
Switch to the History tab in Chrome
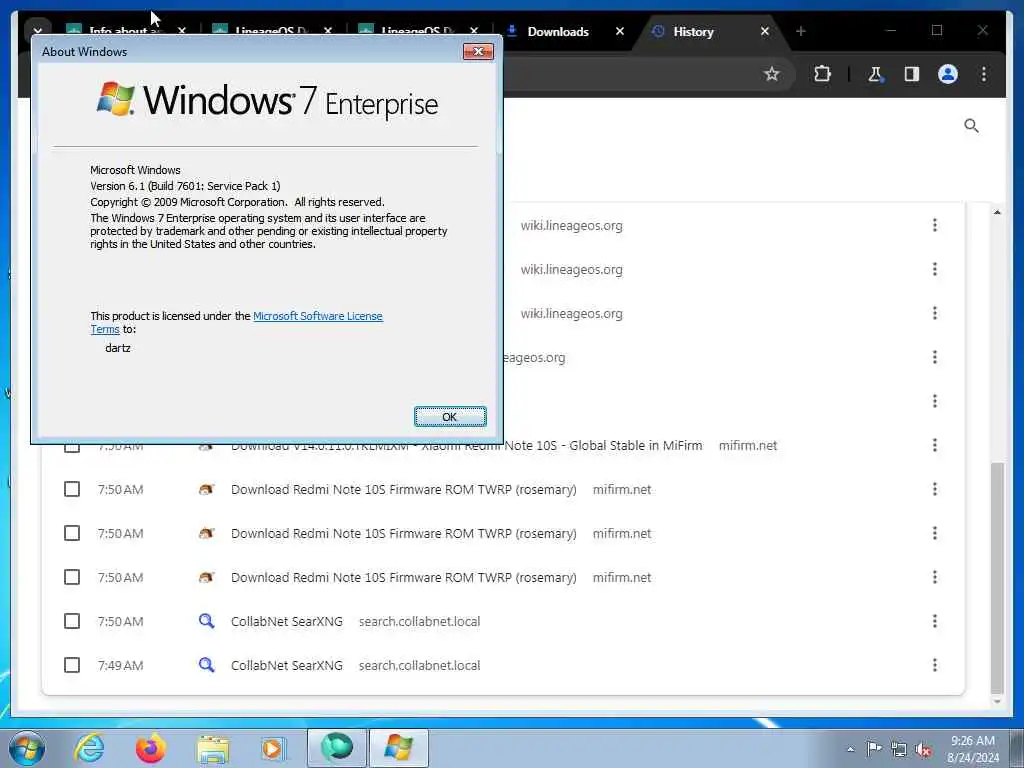click(x=694, y=31)
